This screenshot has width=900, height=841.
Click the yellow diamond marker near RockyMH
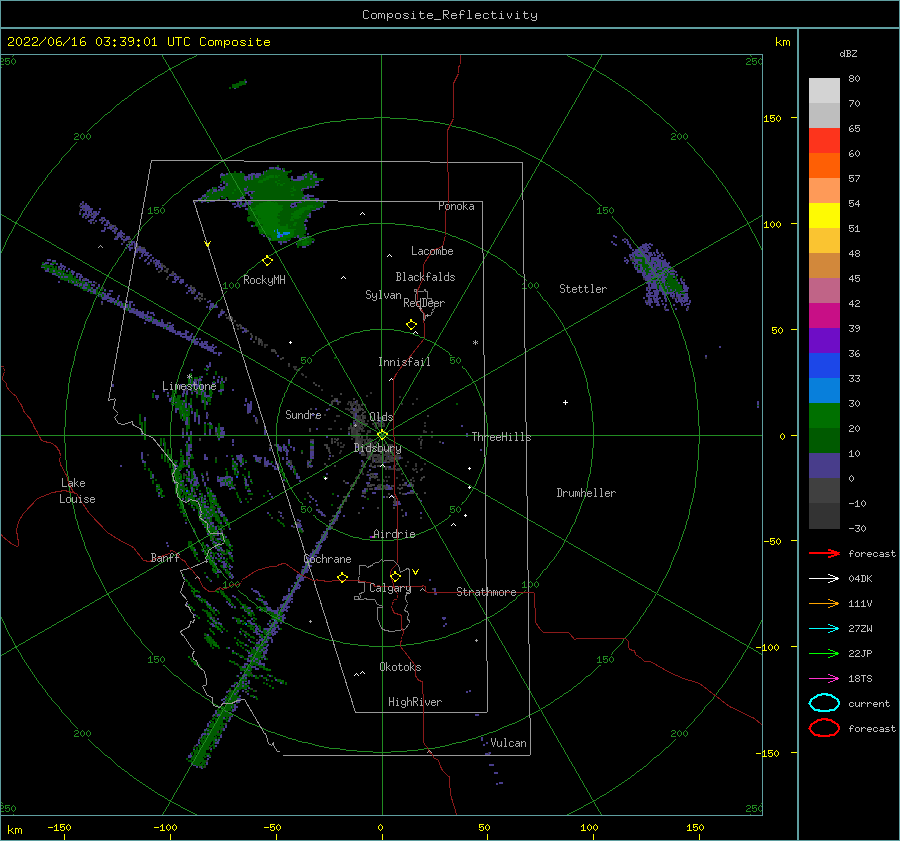(x=267, y=261)
